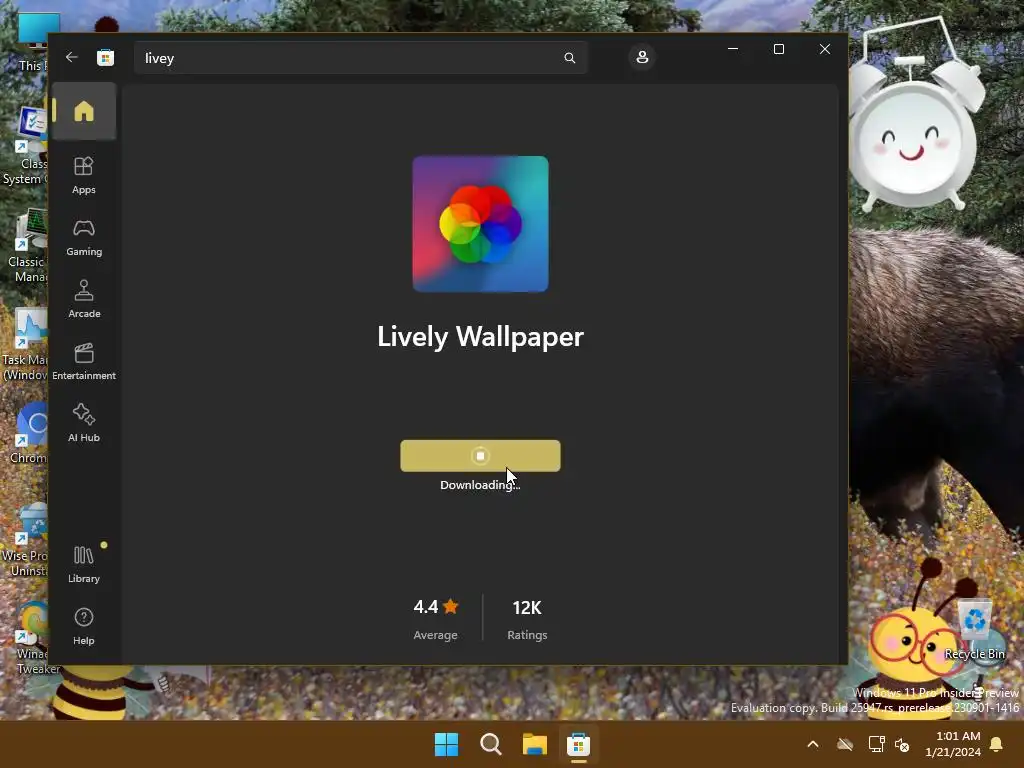
Task: Open File Explorer from the taskbar
Action: click(x=535, y=744)
